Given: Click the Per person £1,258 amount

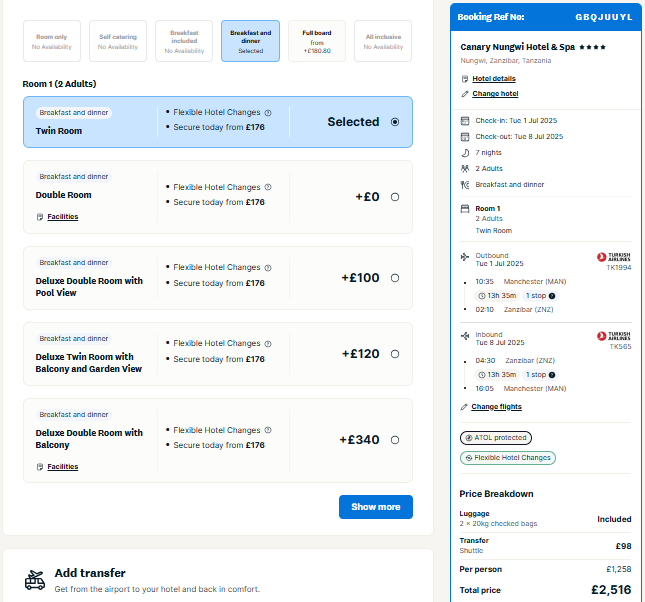Looking at the screenshot, I should click(619, 569).
